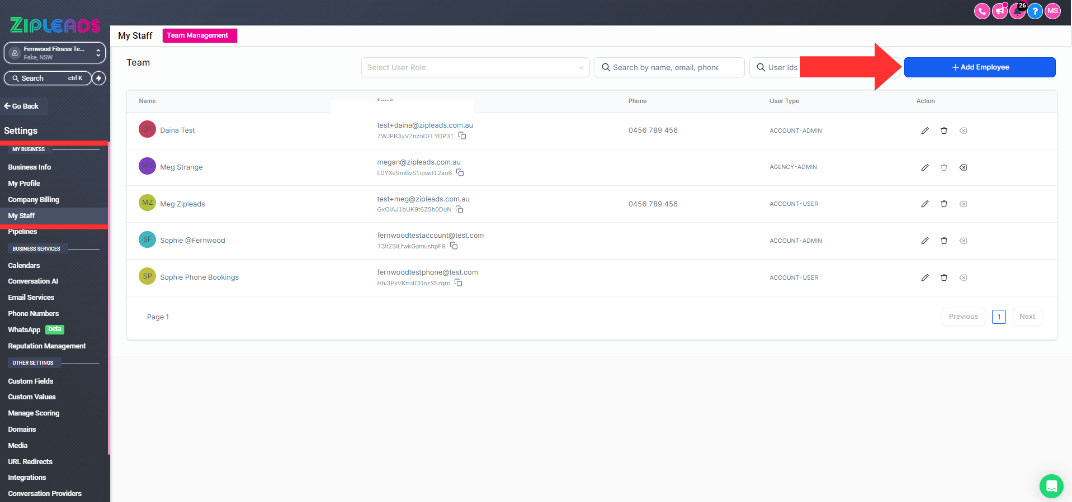Click the name Sophie Phone Bookings
The image size is (1072, 502).
(200, 278)
